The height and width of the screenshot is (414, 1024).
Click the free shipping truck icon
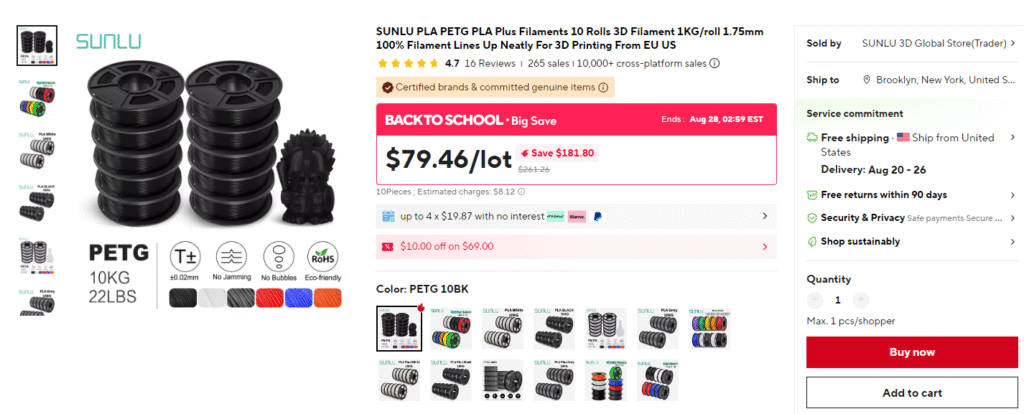click(812, 138)
